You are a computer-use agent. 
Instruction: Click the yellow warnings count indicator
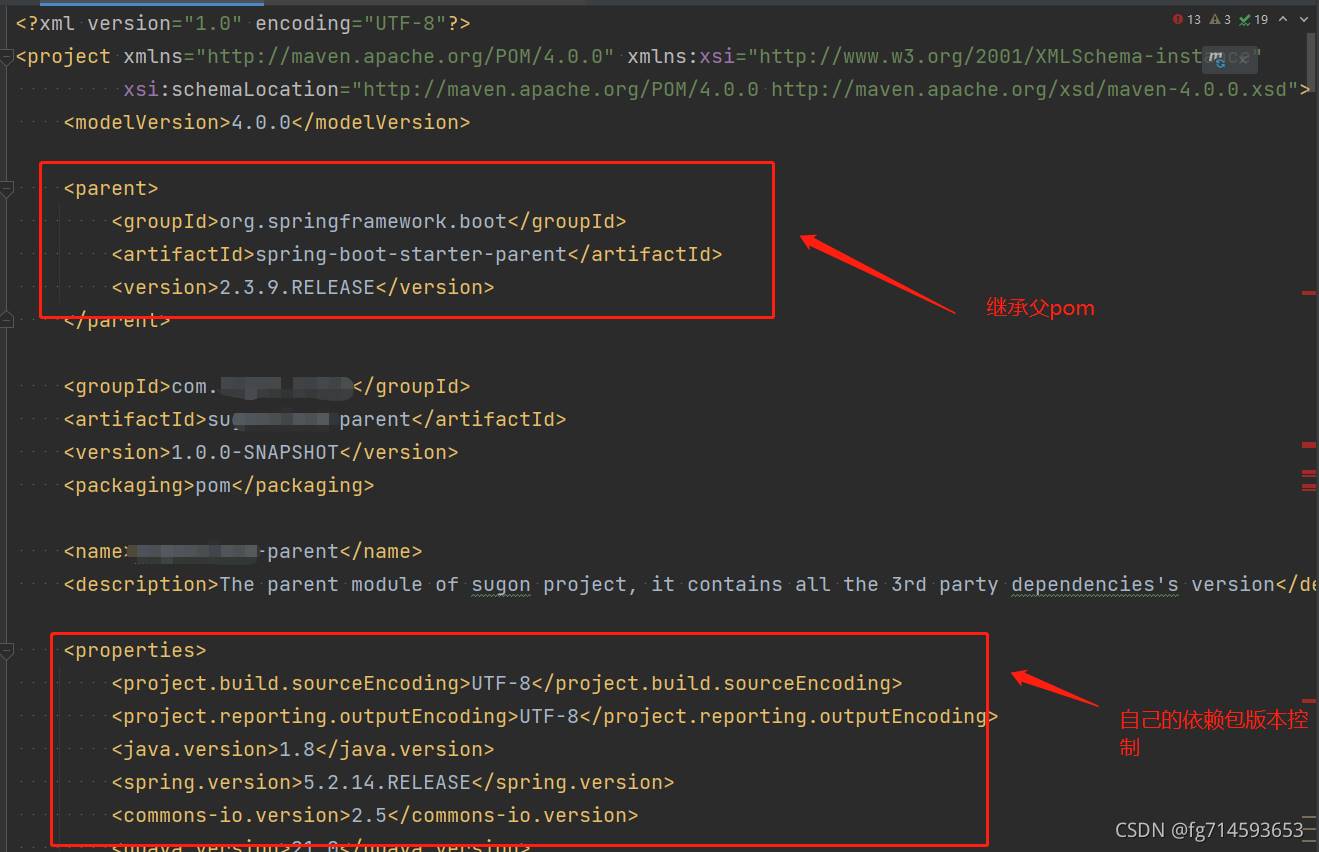[x=1220, y=19]
